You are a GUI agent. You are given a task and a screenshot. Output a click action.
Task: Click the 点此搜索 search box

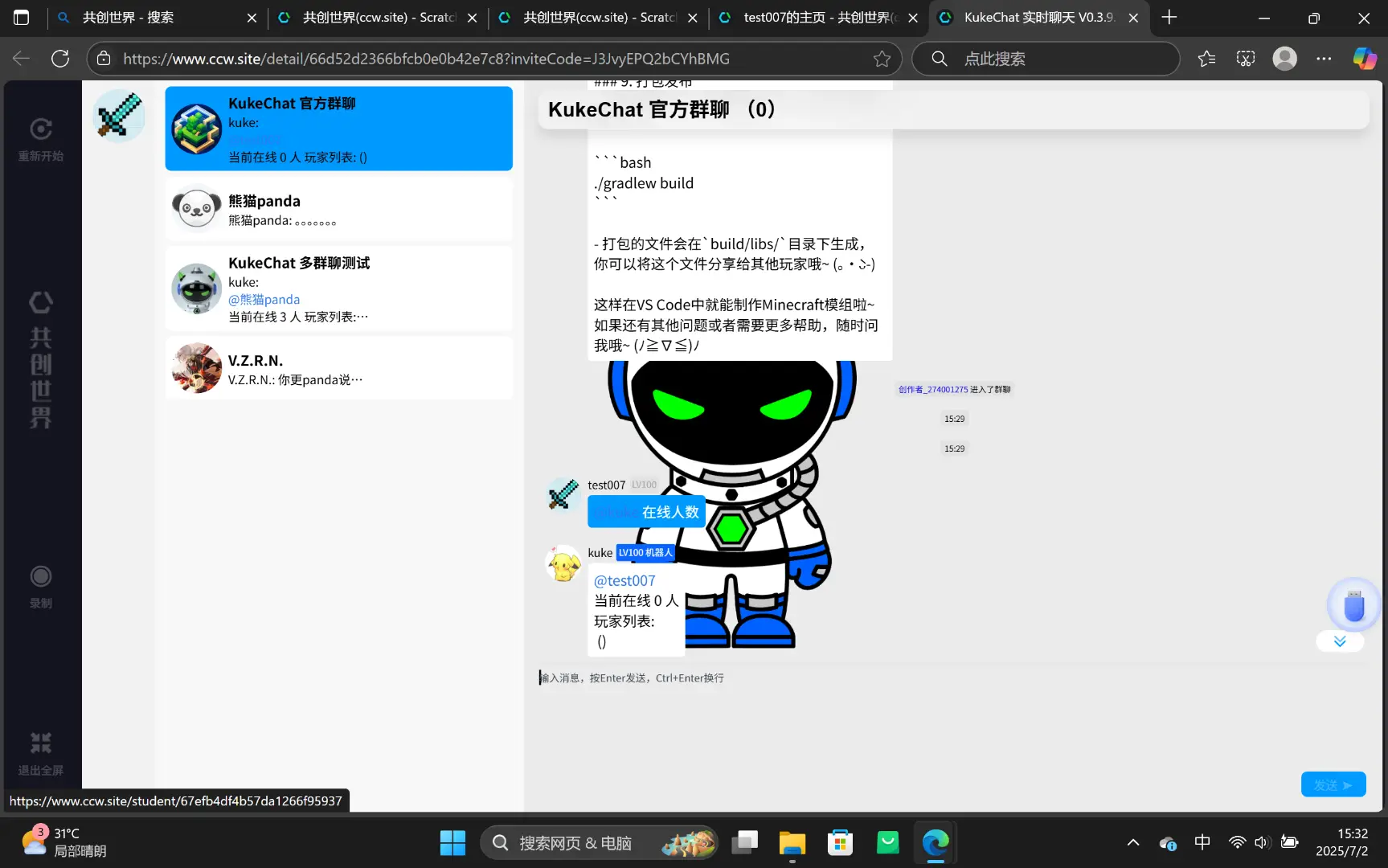(x=1046, y=59)
